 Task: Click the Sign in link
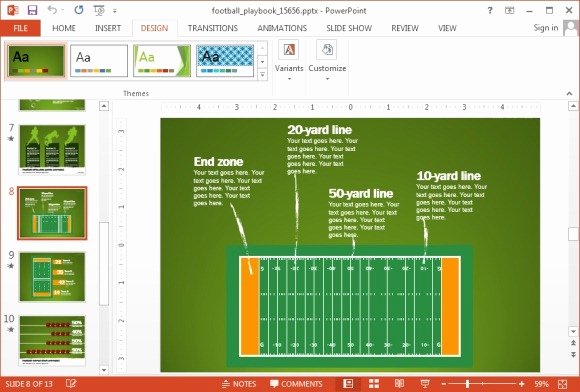[x=546, y=28]
